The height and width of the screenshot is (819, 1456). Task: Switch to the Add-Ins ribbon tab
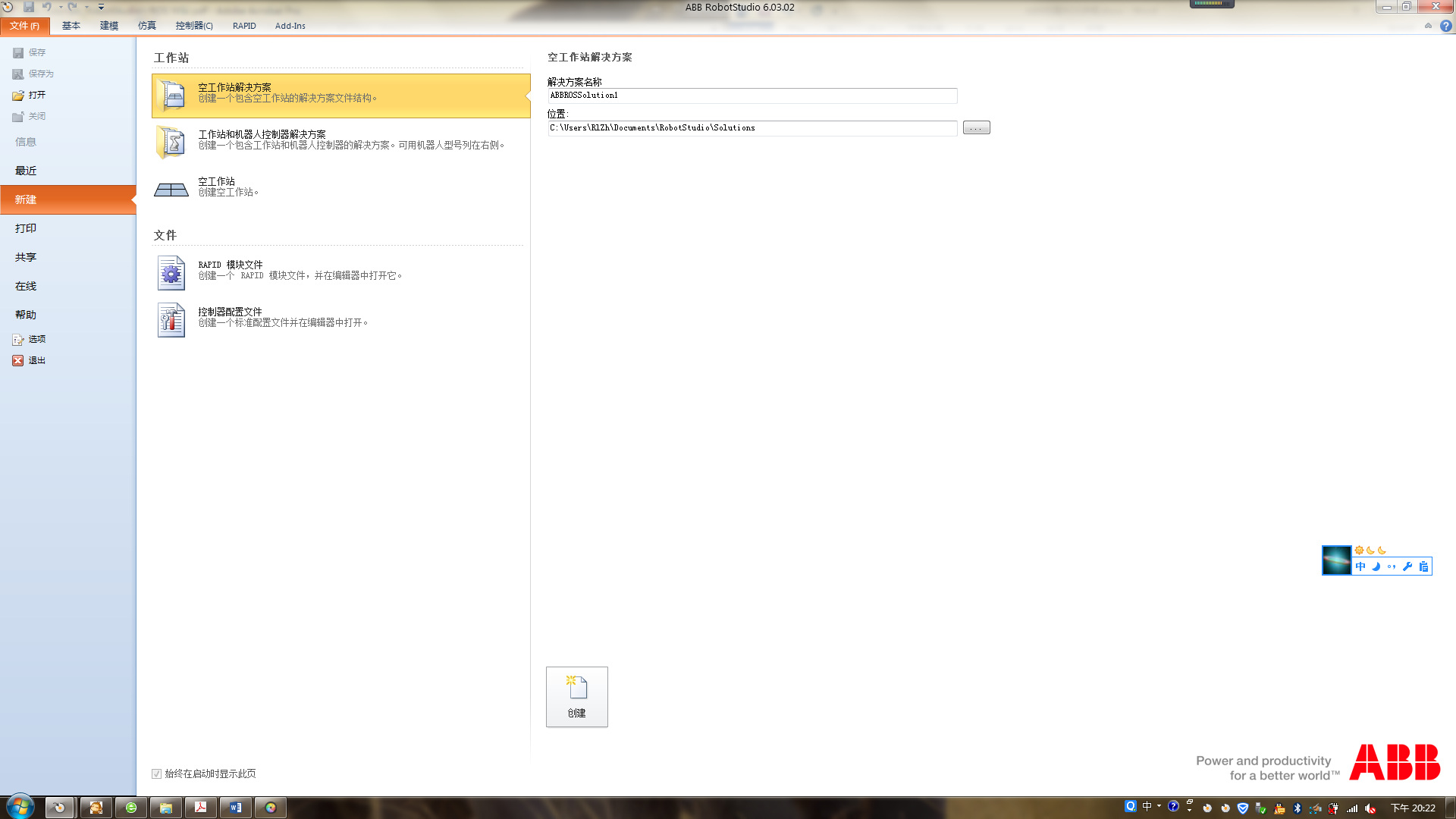click(x=290, y=26)
